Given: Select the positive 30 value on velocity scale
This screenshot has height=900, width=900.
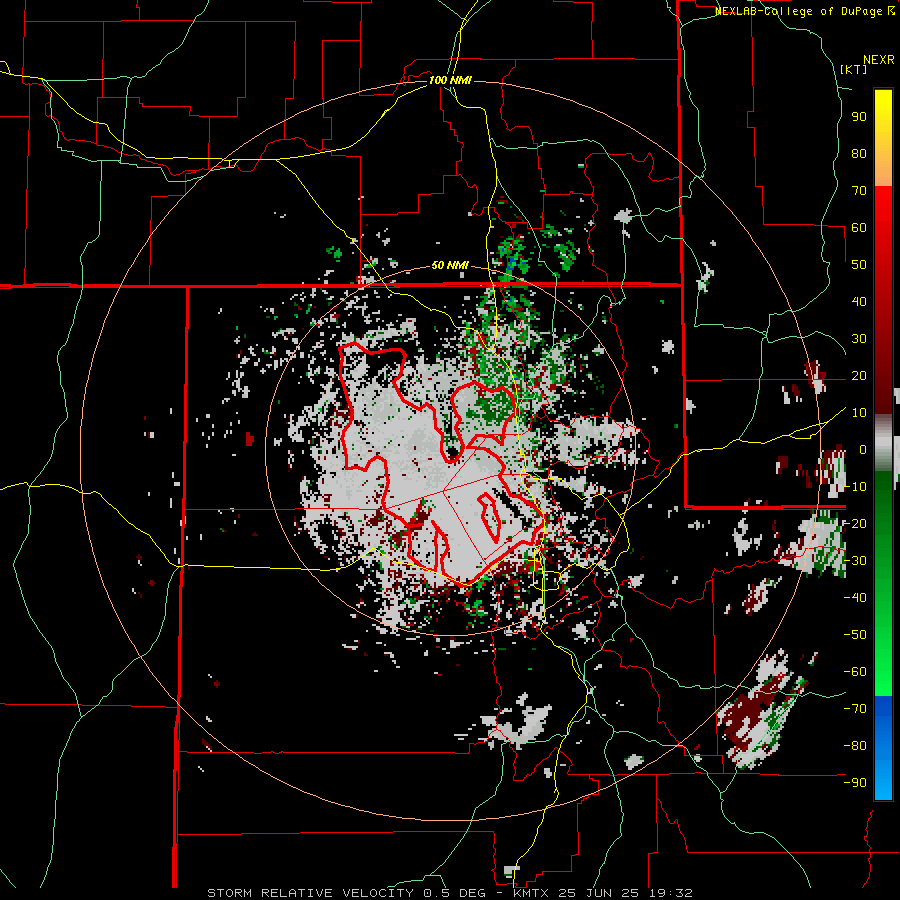Looking at the screenshot, I should (x=859, y=339).
